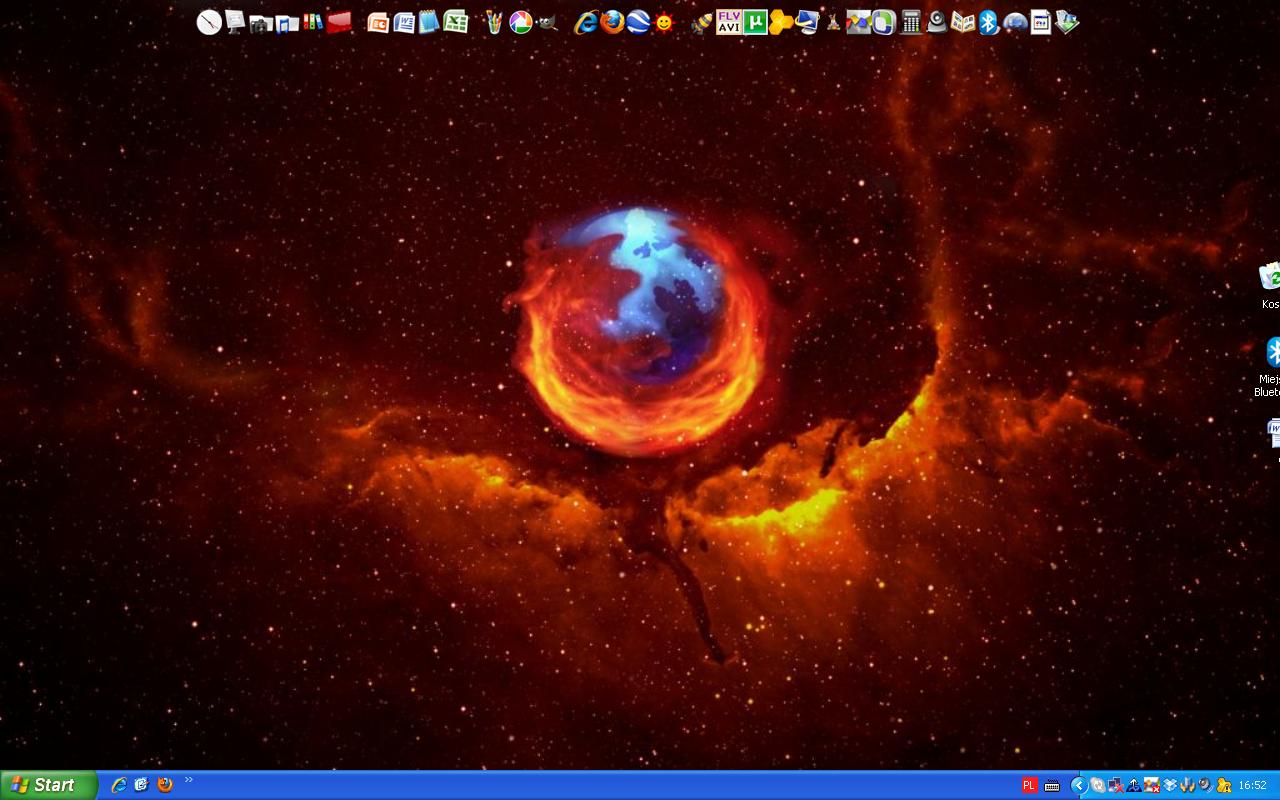The height and width of the screenshot is (800, 1280).
Task: Open the pencil cup paint icon
Action: pyautogui.click(x=494, y=22)
